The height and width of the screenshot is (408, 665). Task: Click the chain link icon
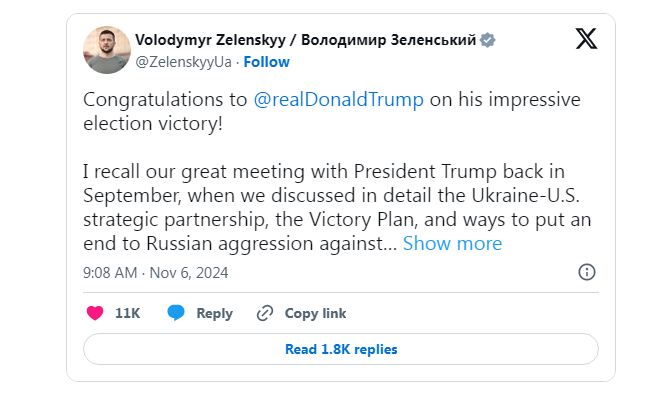[265, 313]
